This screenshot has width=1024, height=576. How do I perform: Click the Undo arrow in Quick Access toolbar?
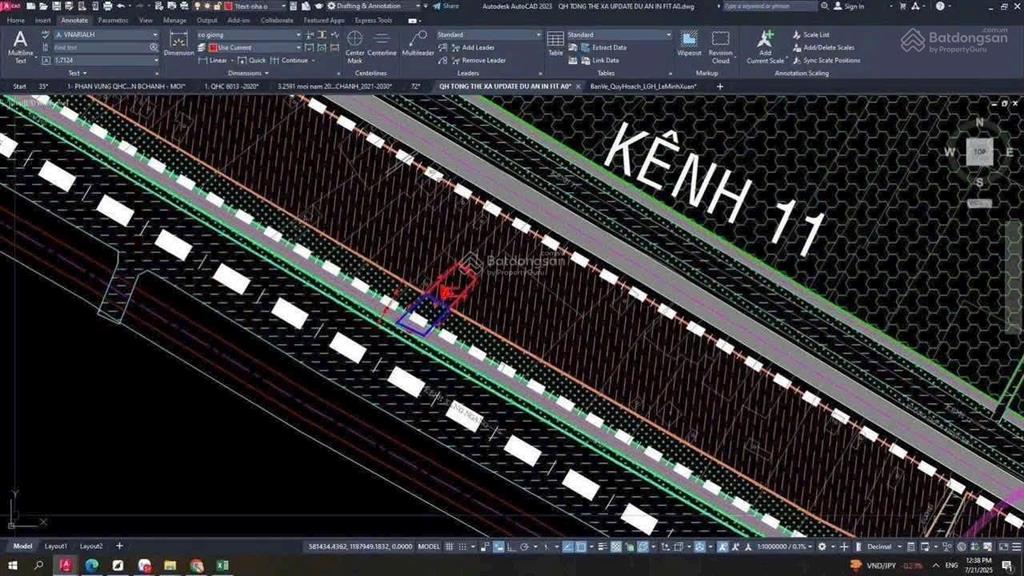click(x=121, y=6)
